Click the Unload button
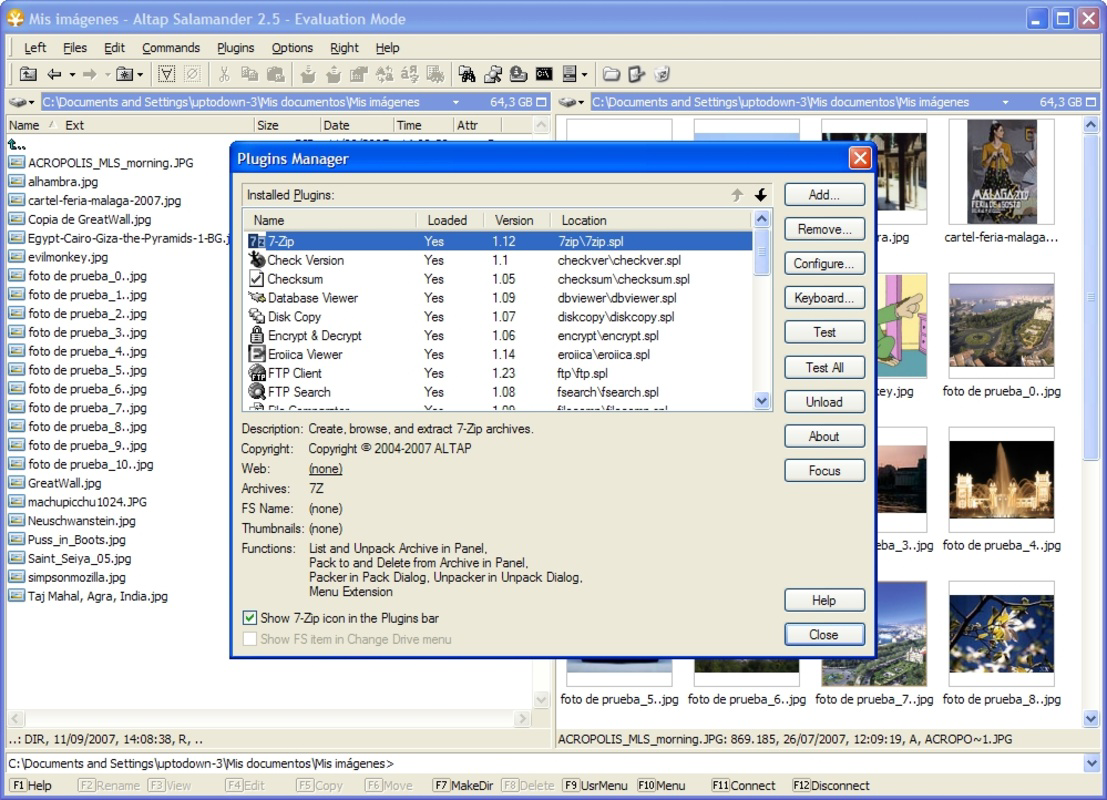 [824, 402]
